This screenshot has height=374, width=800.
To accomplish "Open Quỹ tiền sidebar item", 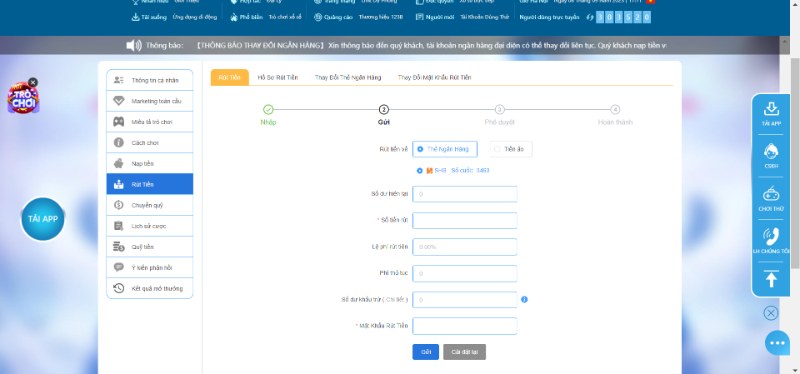I will [149, 247].
